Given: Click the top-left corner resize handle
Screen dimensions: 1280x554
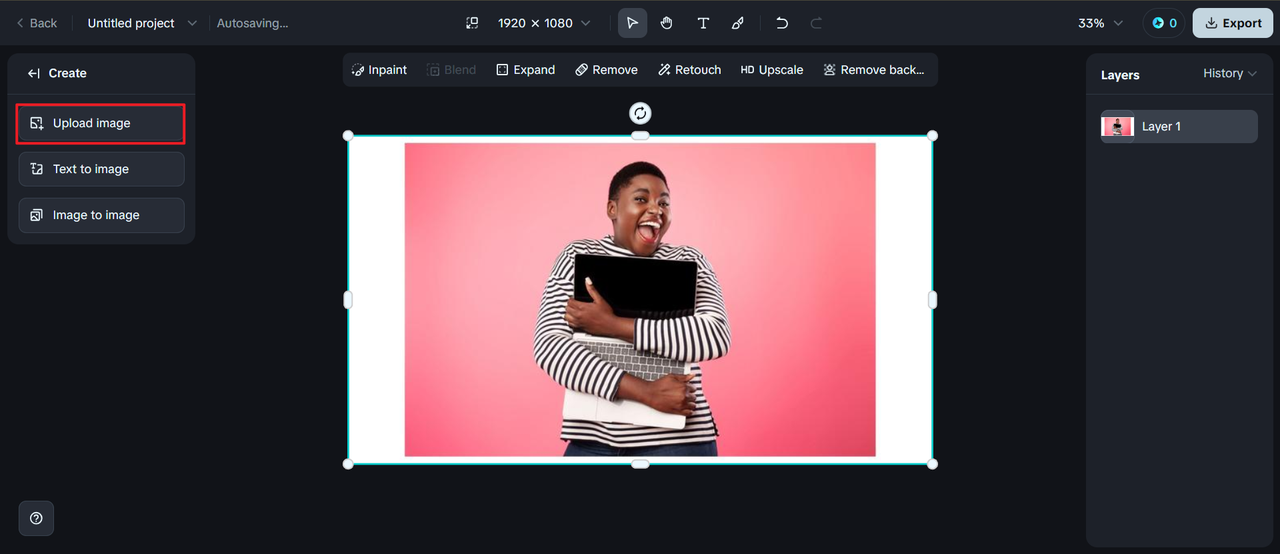Looking at the screenshot, I should pos(348,135).
